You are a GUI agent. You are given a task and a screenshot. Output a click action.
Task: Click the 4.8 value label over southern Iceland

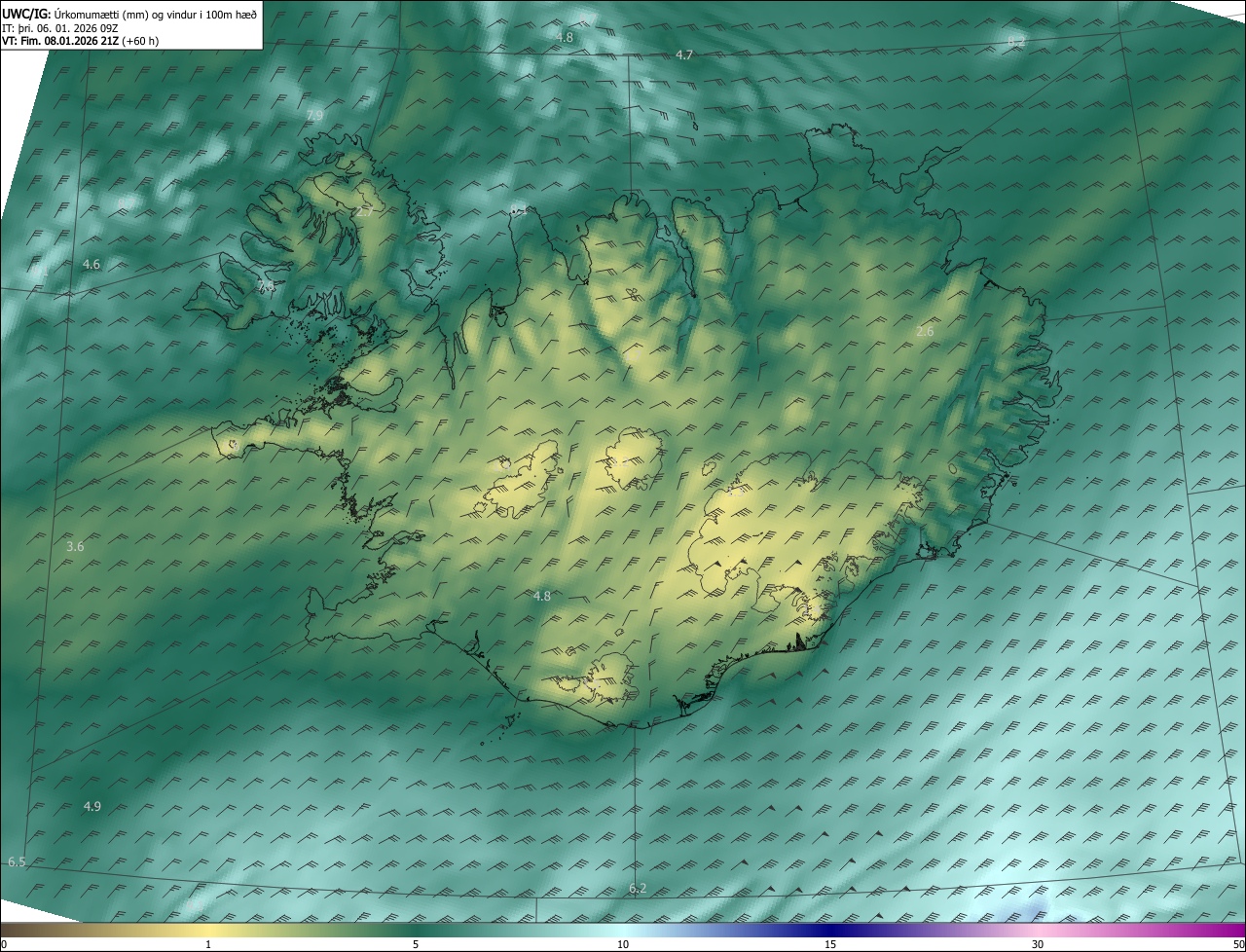(x=542, y=597)
